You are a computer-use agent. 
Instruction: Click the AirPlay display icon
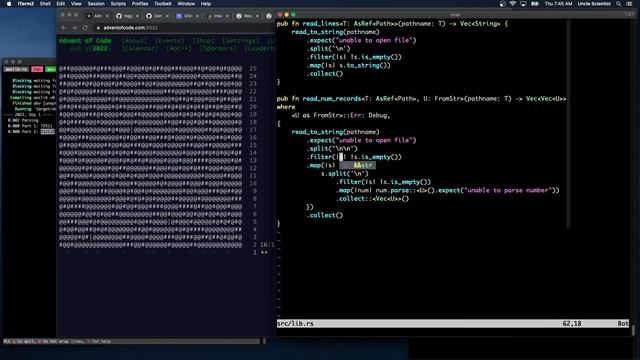click(523, 4)
